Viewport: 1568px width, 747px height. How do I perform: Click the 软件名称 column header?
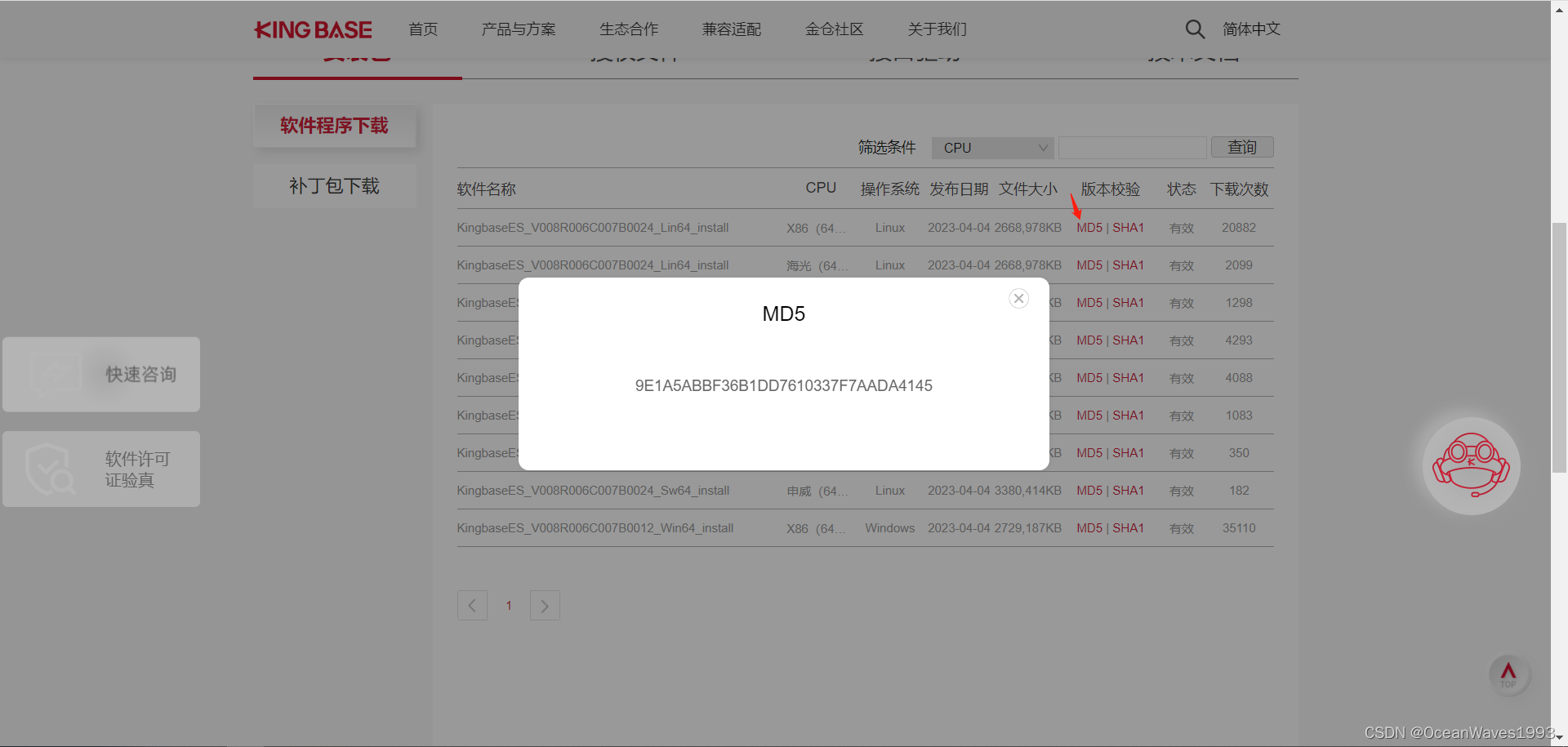click(487, 189)
